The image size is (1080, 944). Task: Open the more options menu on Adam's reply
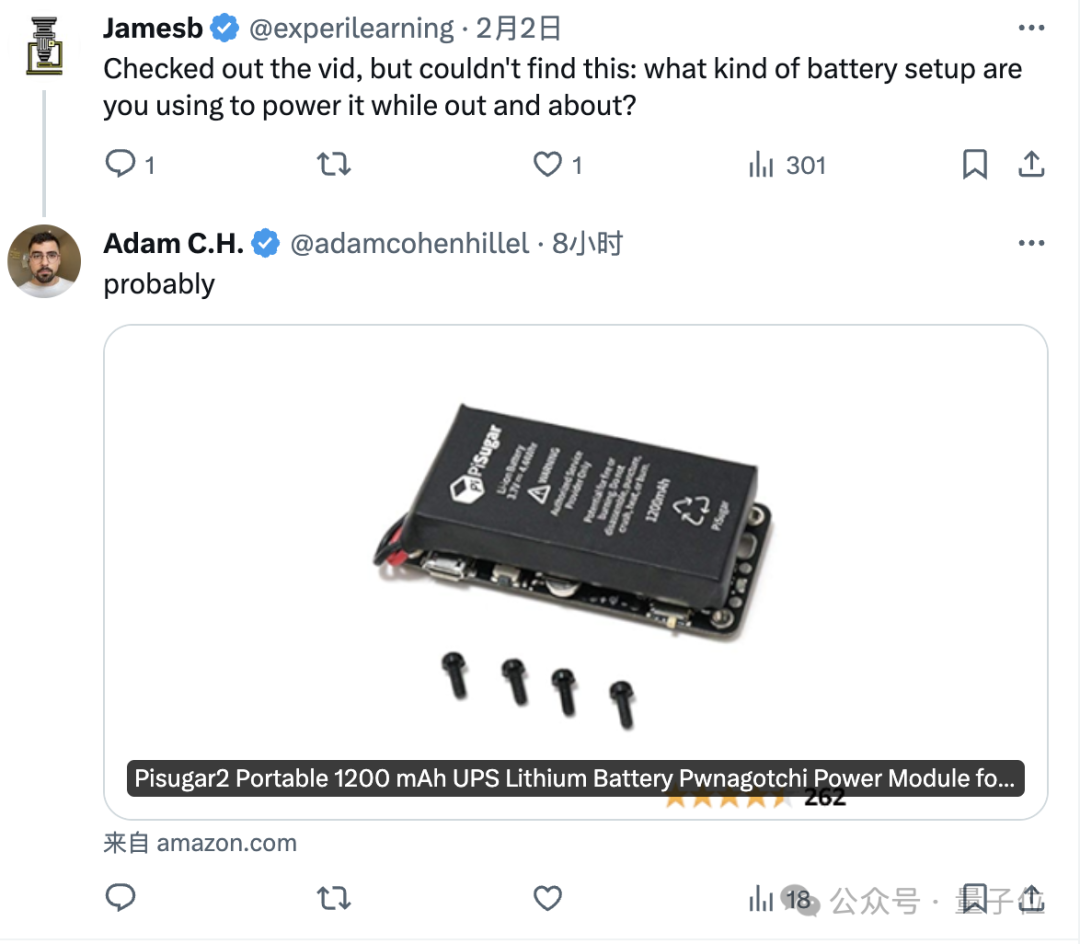[x=1031, y=242]
